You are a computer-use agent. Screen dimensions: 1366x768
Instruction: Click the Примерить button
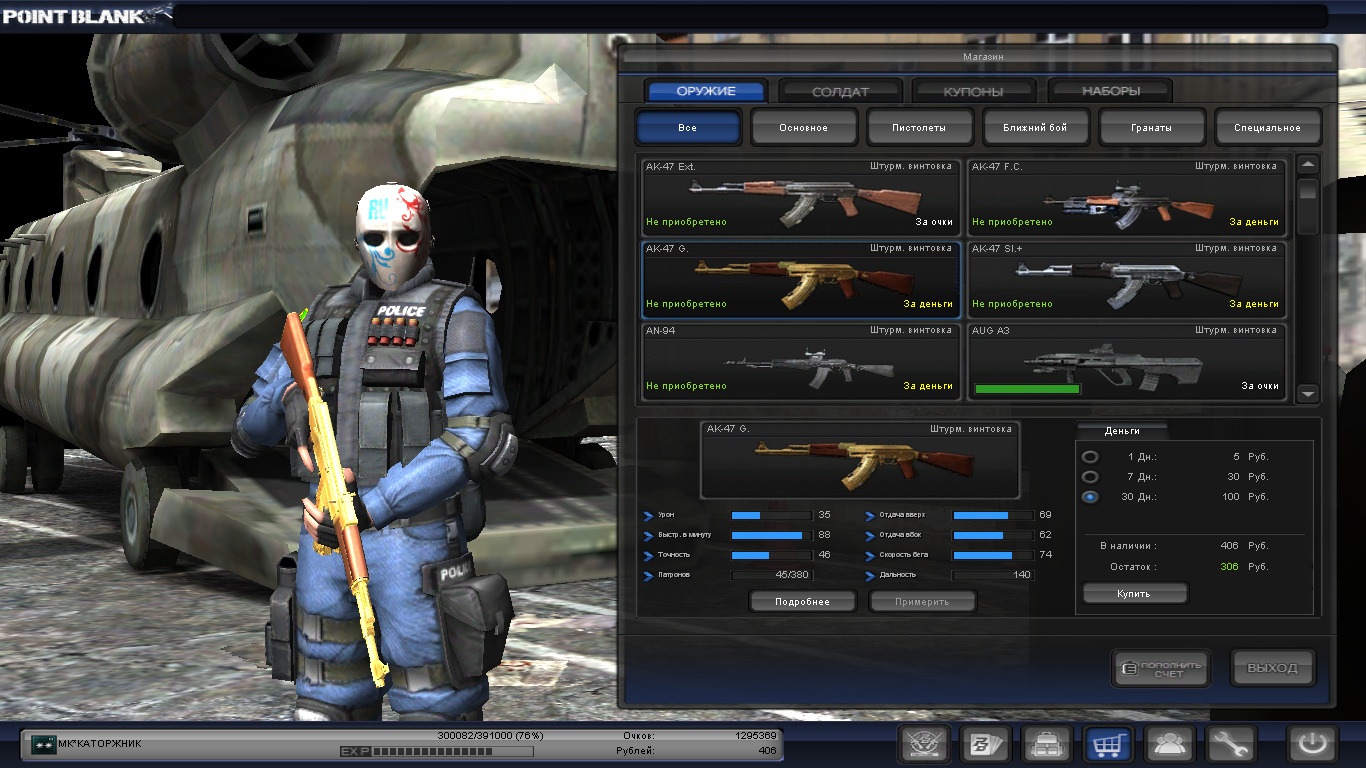click(x=922, y=602)
